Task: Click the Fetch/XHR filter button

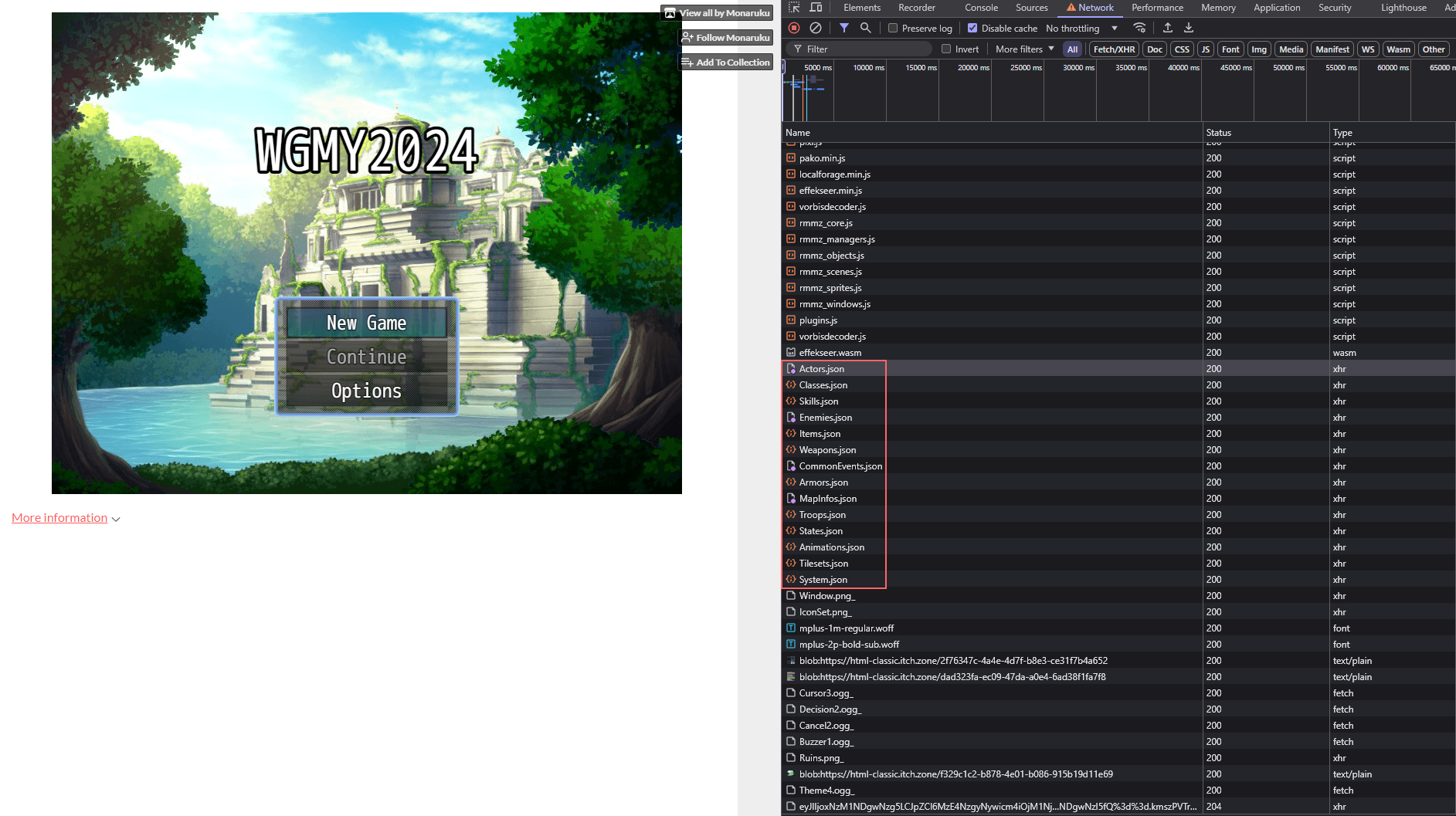Action: [1114, 49]
